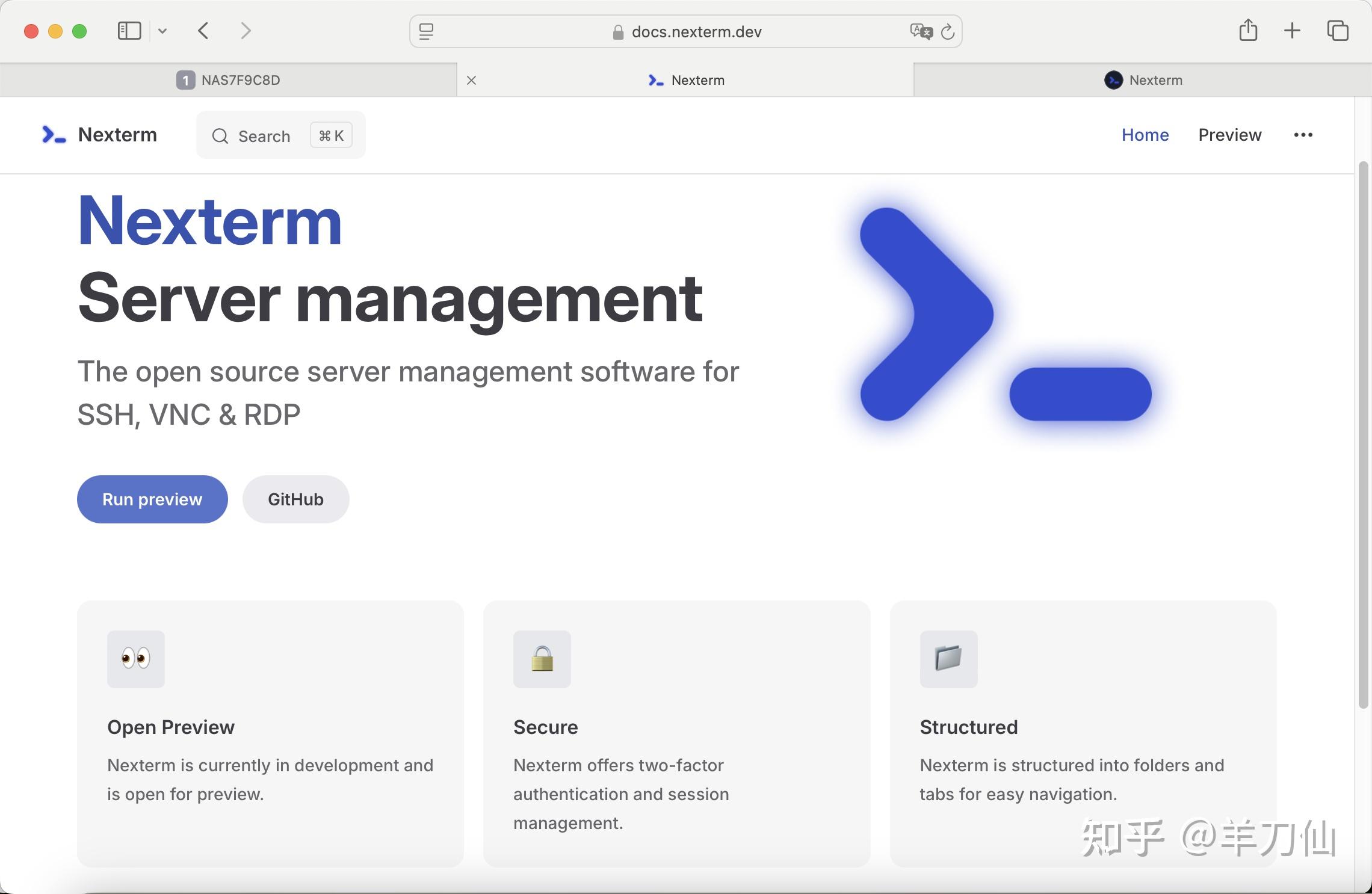
Task: Show tab overview icon
Action: pos(1337,31)
